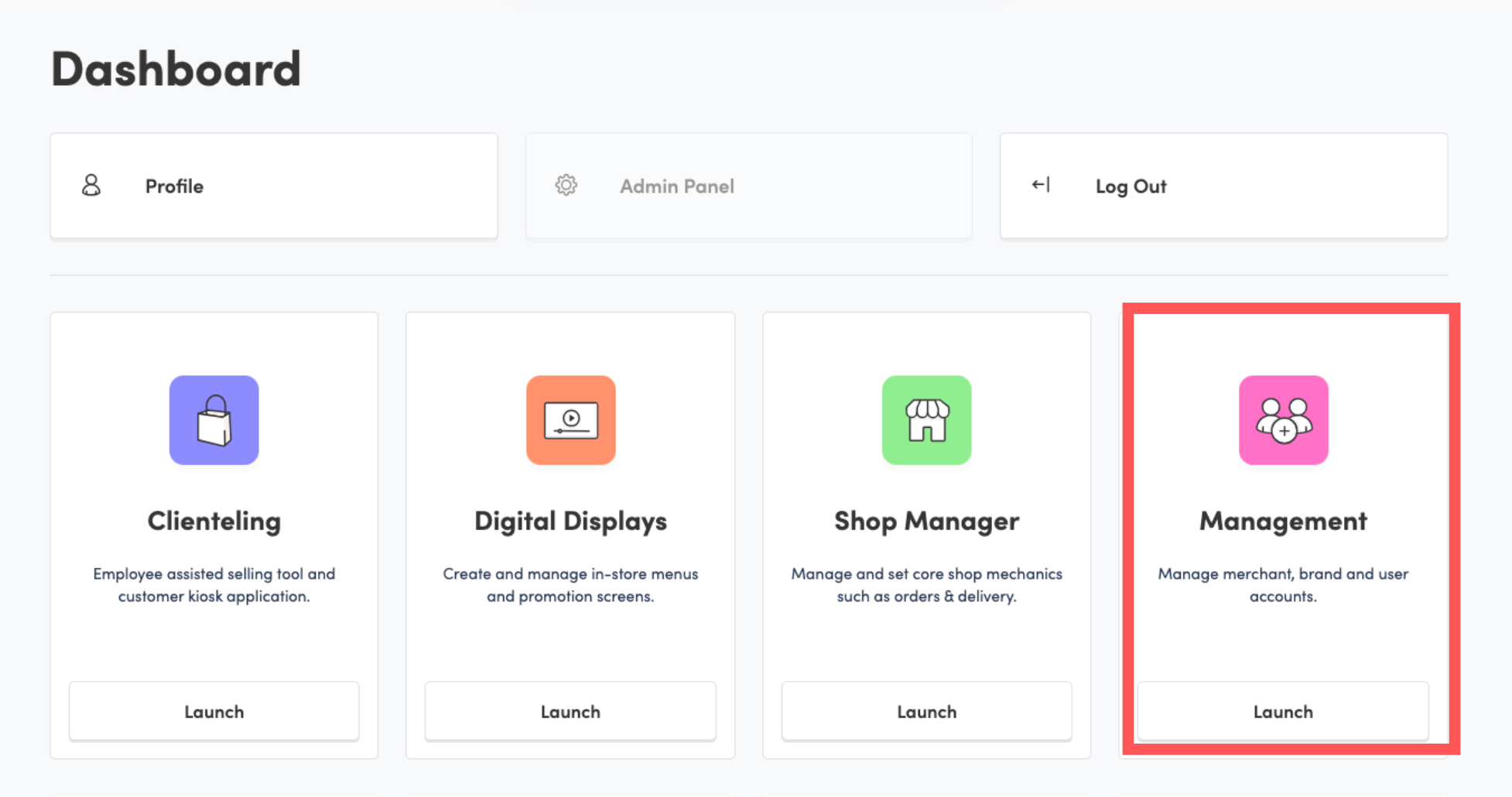Click the Dashboard page heading
The image size is (1512, 797).
(x=176, y=69)
